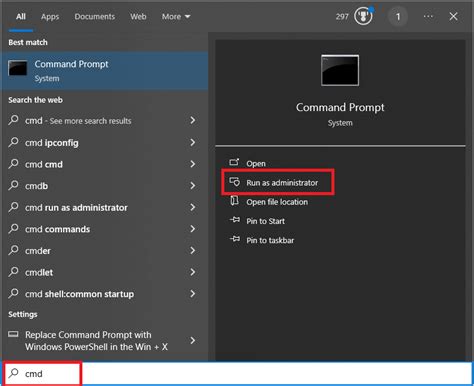The height and width of the screenshot is (386, 474).
Task: Expand chevron next to Replace Command Prompt setting
Action: pyautogui.click(x=193, y=340)
